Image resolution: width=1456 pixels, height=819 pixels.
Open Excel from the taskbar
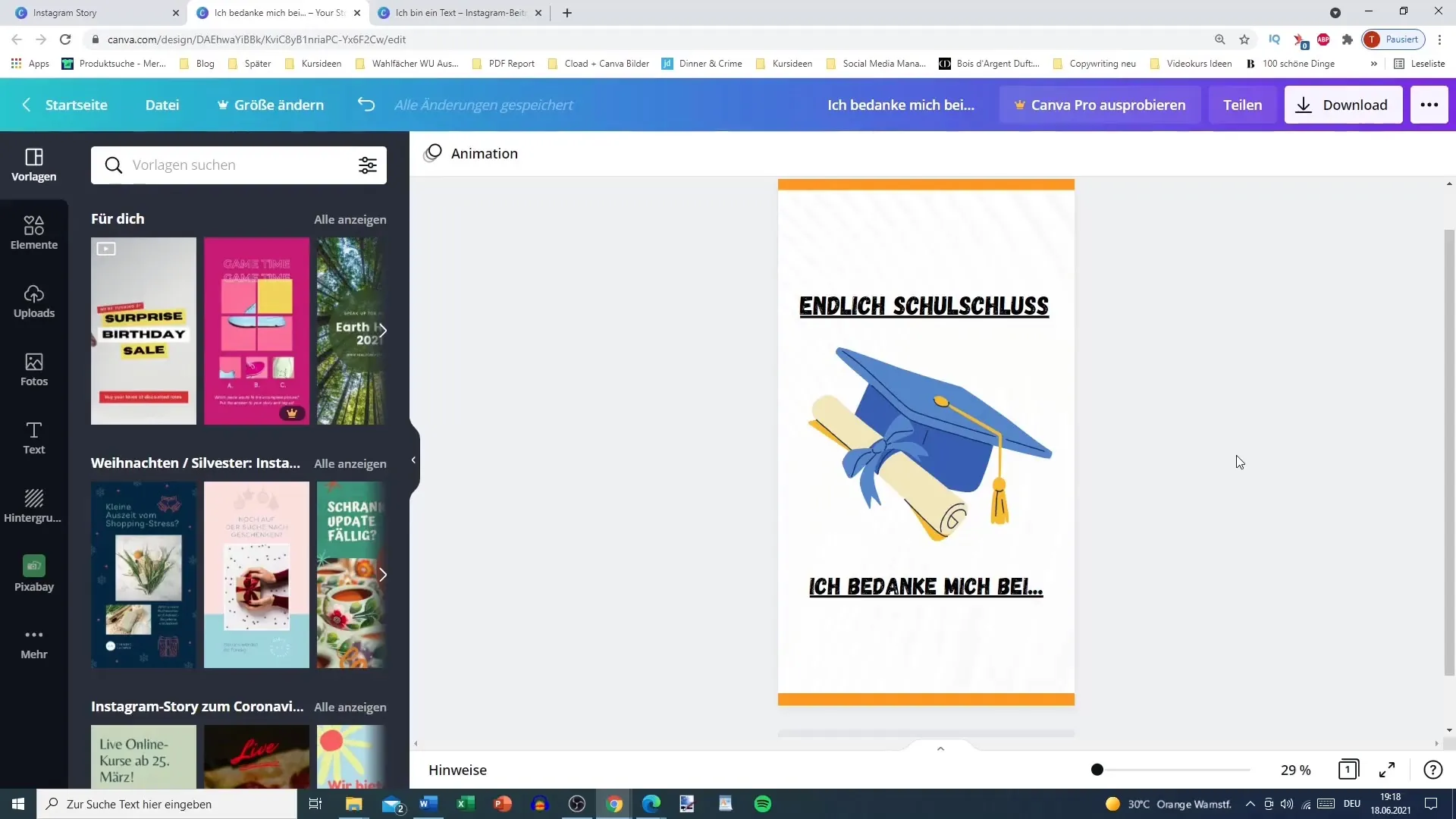466,804
